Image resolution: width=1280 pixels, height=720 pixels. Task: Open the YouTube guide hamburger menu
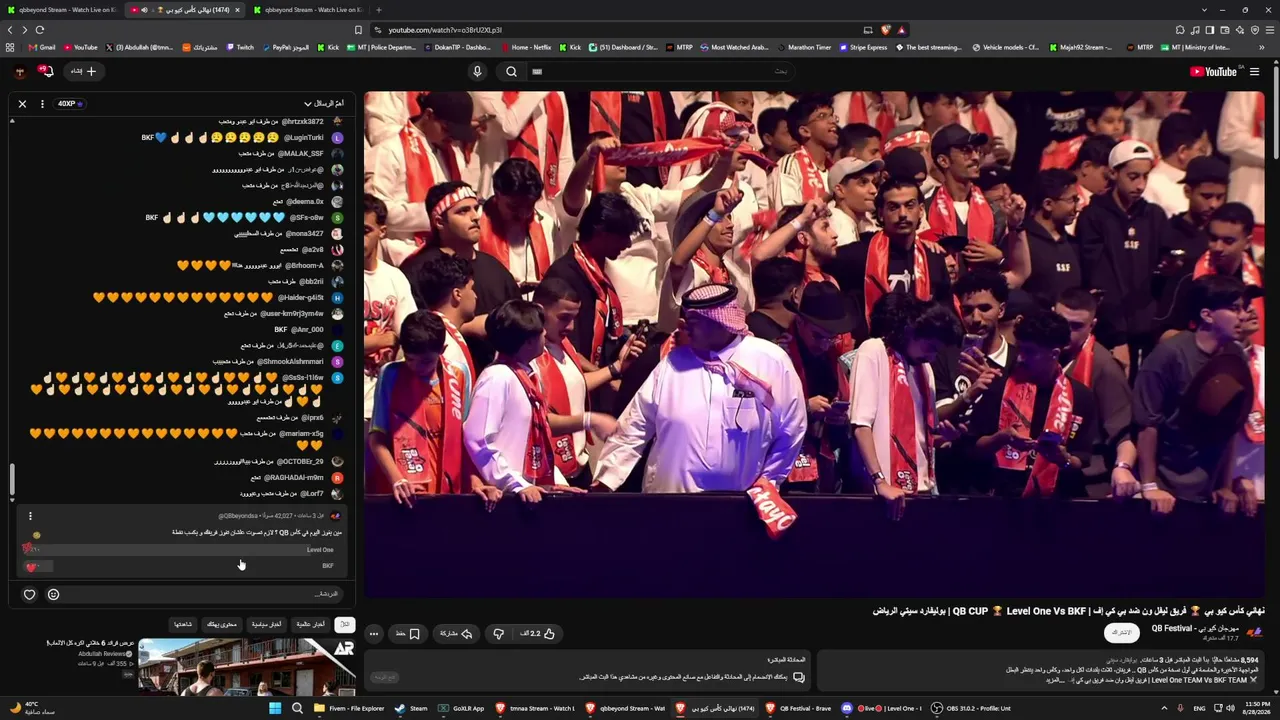(1254, 71)
